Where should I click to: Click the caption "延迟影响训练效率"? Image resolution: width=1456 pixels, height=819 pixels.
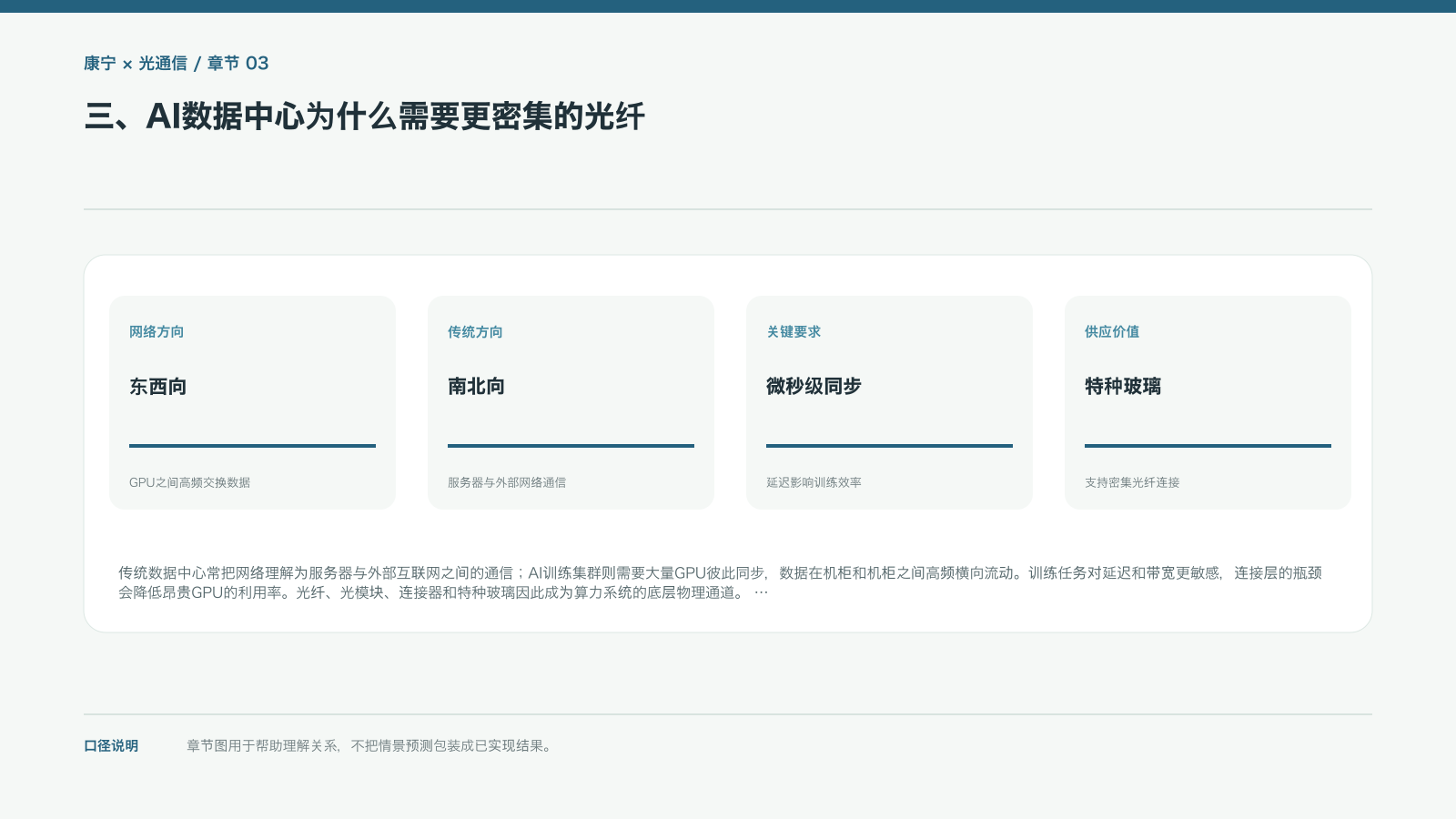(x=814, y=482)
